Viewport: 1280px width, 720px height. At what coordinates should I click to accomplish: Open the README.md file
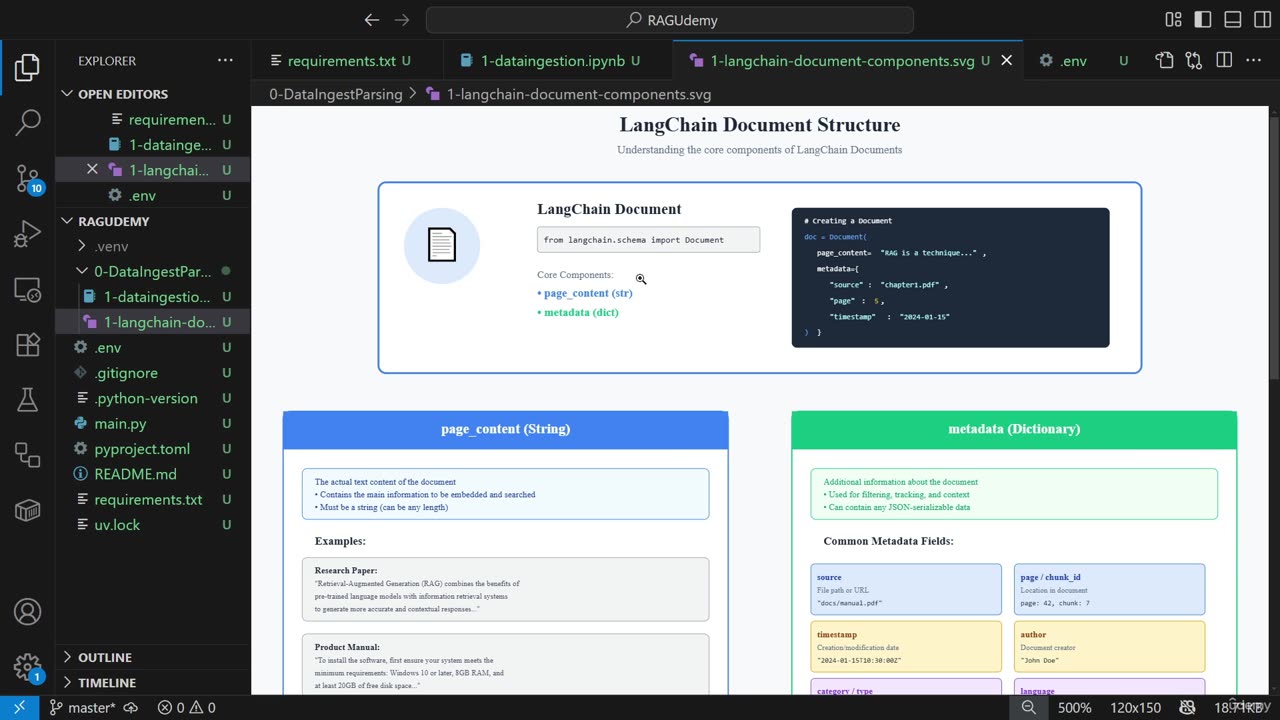(152, 474)
